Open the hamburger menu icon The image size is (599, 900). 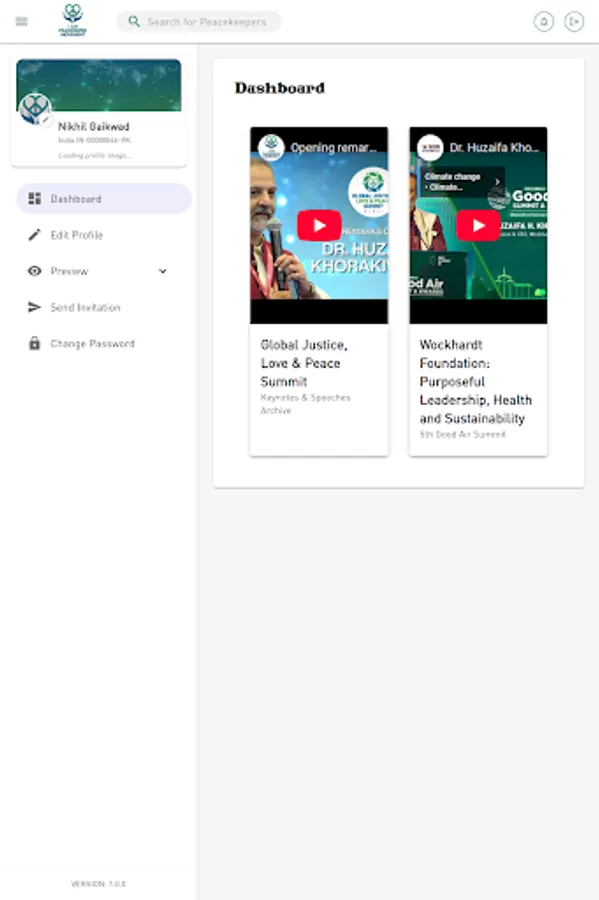click(x=22, y=21)
